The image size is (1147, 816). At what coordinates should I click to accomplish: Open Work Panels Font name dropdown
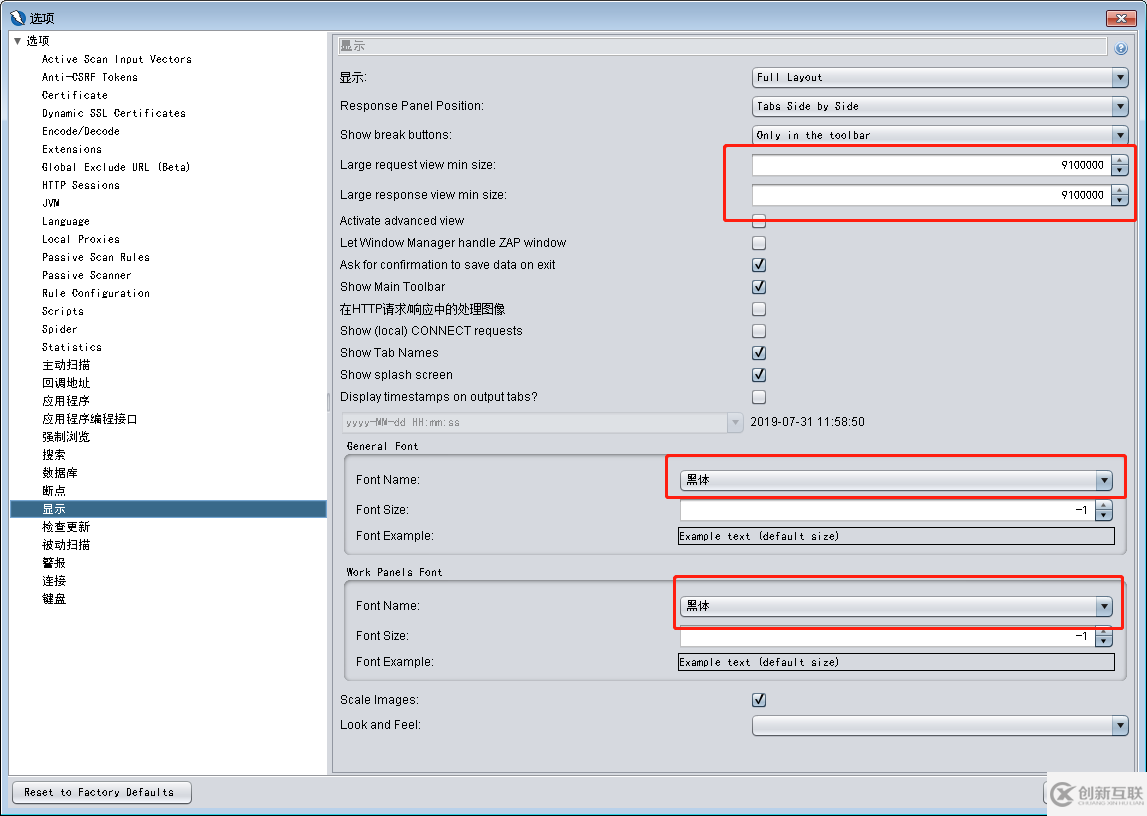(896, 606)
